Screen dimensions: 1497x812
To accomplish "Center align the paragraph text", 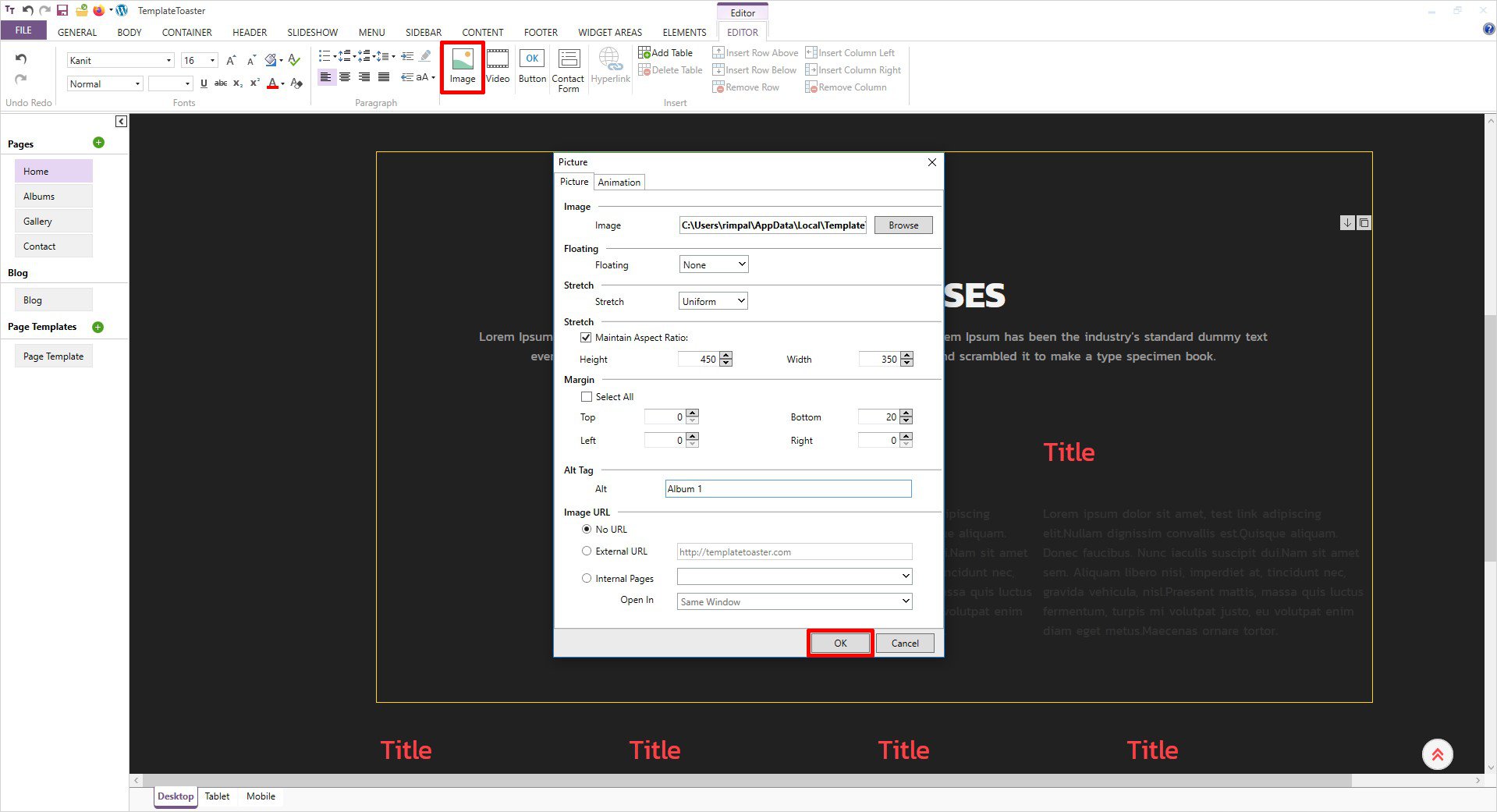I will pos(345,77).
